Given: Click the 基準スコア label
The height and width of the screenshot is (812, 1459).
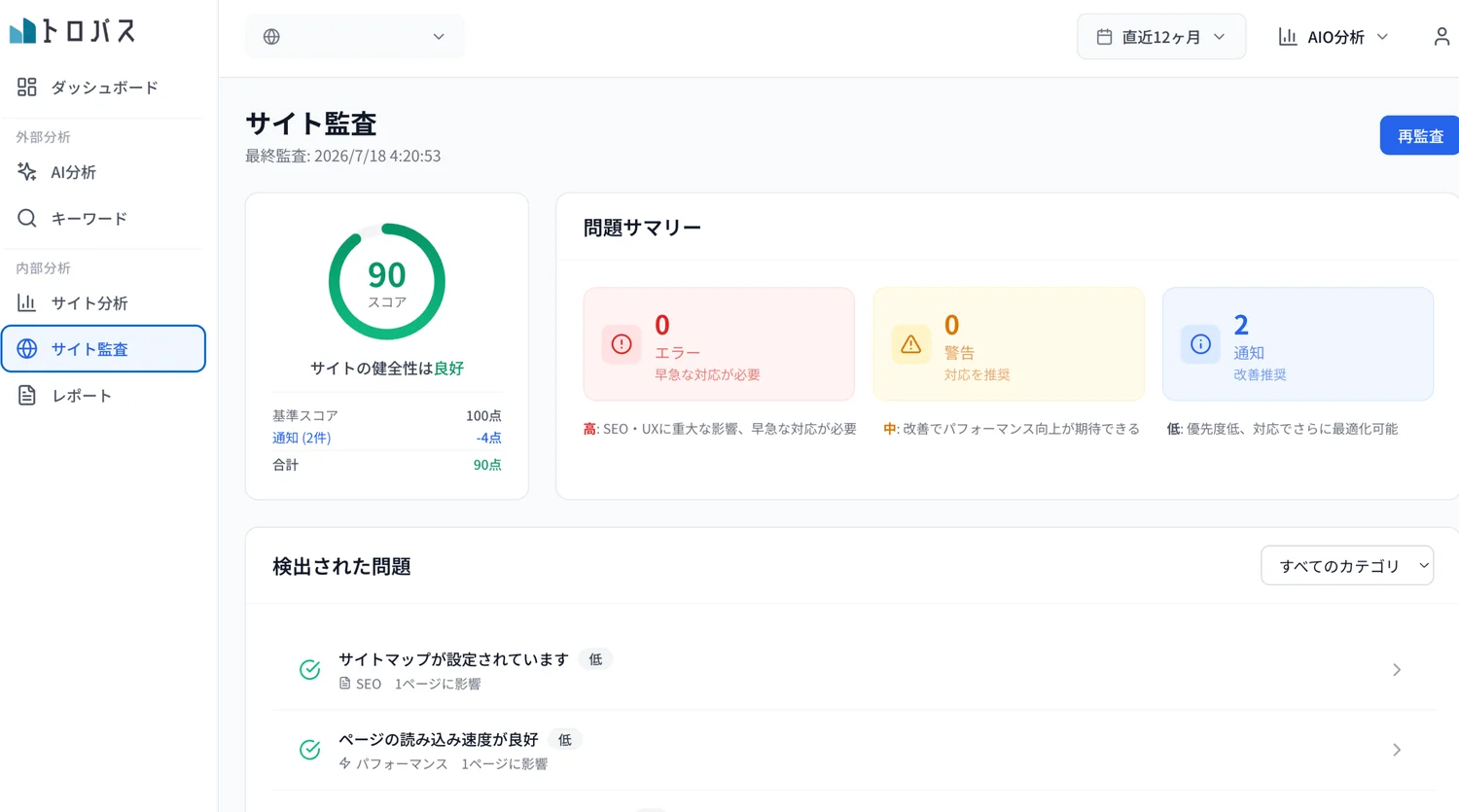Looking at the screenshot, I should (305, 415).
